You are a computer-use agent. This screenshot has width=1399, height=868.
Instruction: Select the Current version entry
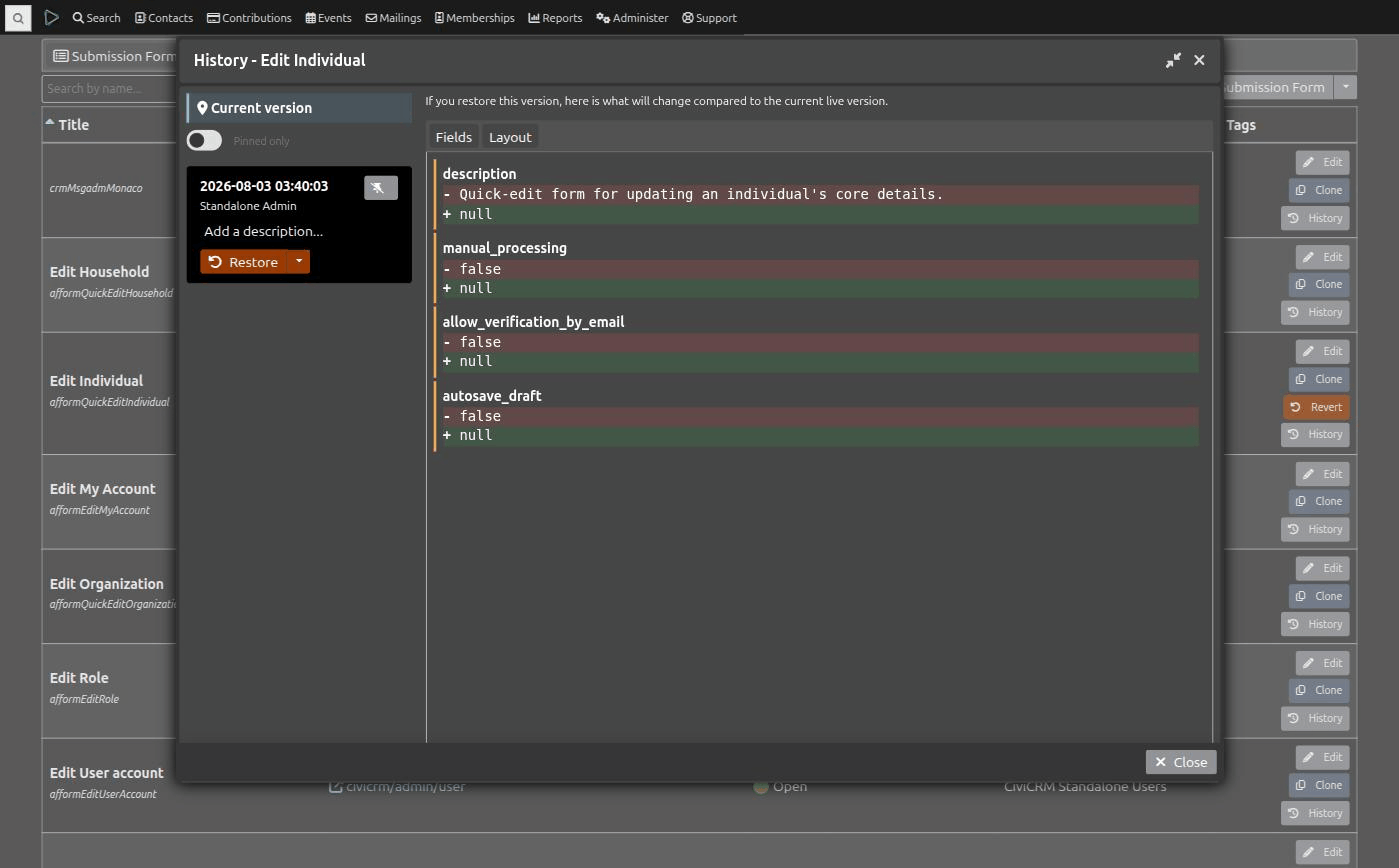click(x=299, y=108)
